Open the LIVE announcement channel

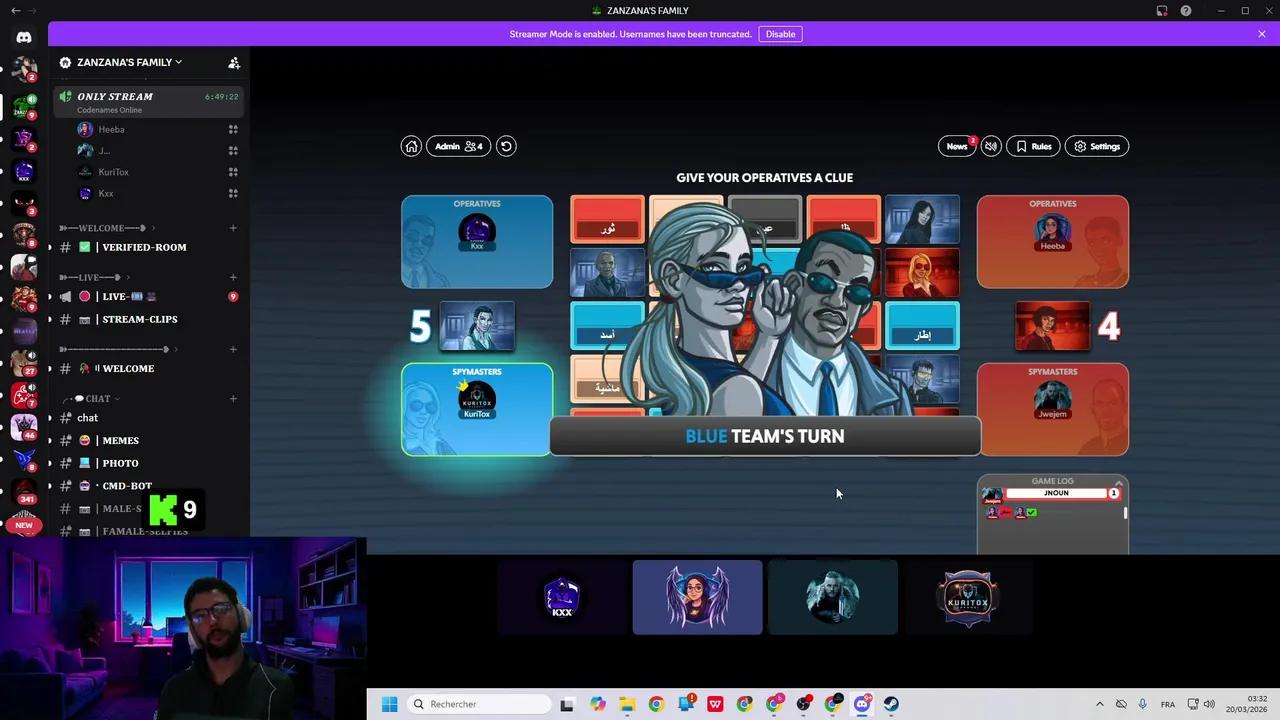pos(147,296)
